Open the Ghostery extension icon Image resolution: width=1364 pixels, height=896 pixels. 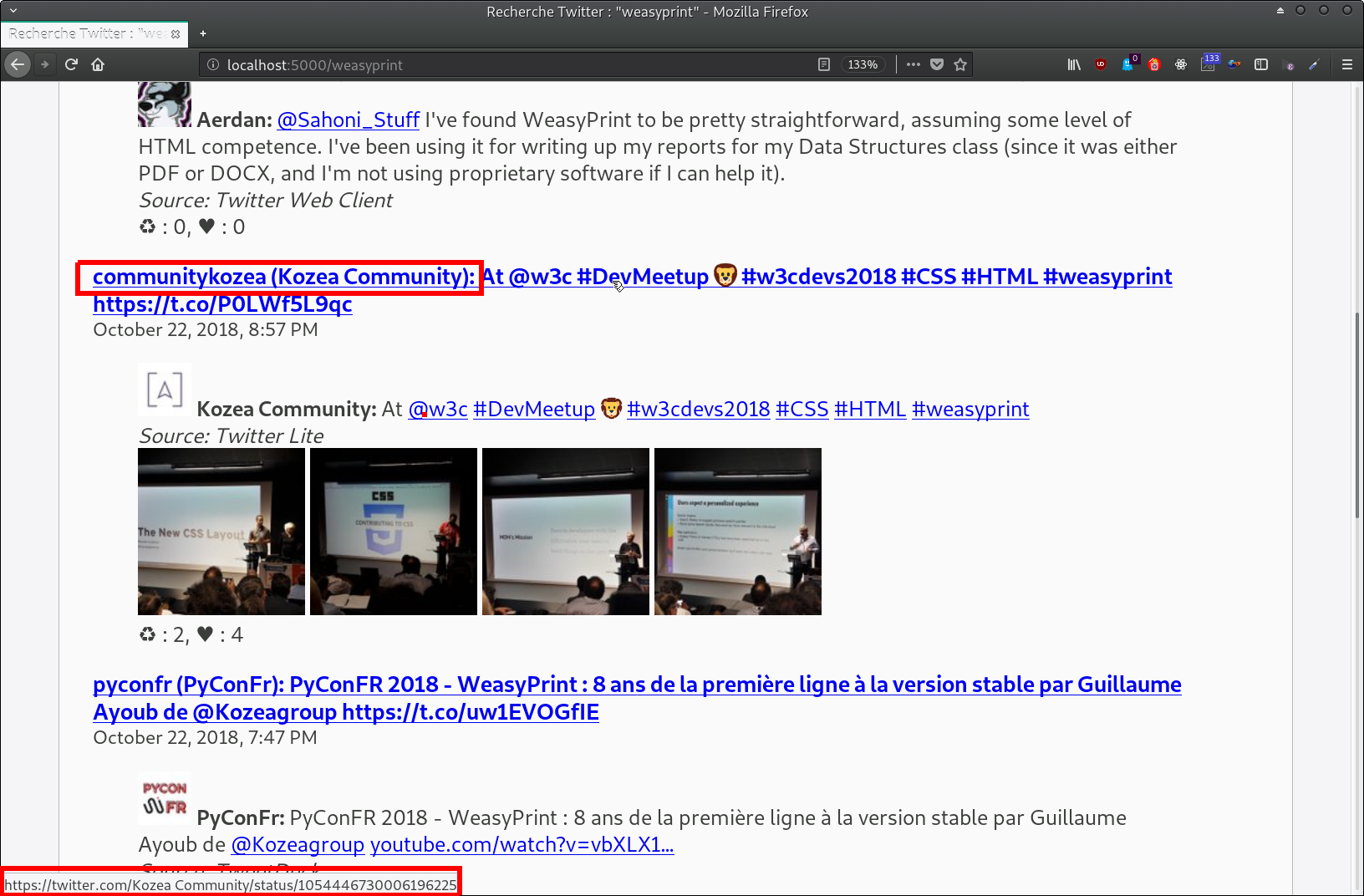pyautogui.click(x=1129, y=63)
